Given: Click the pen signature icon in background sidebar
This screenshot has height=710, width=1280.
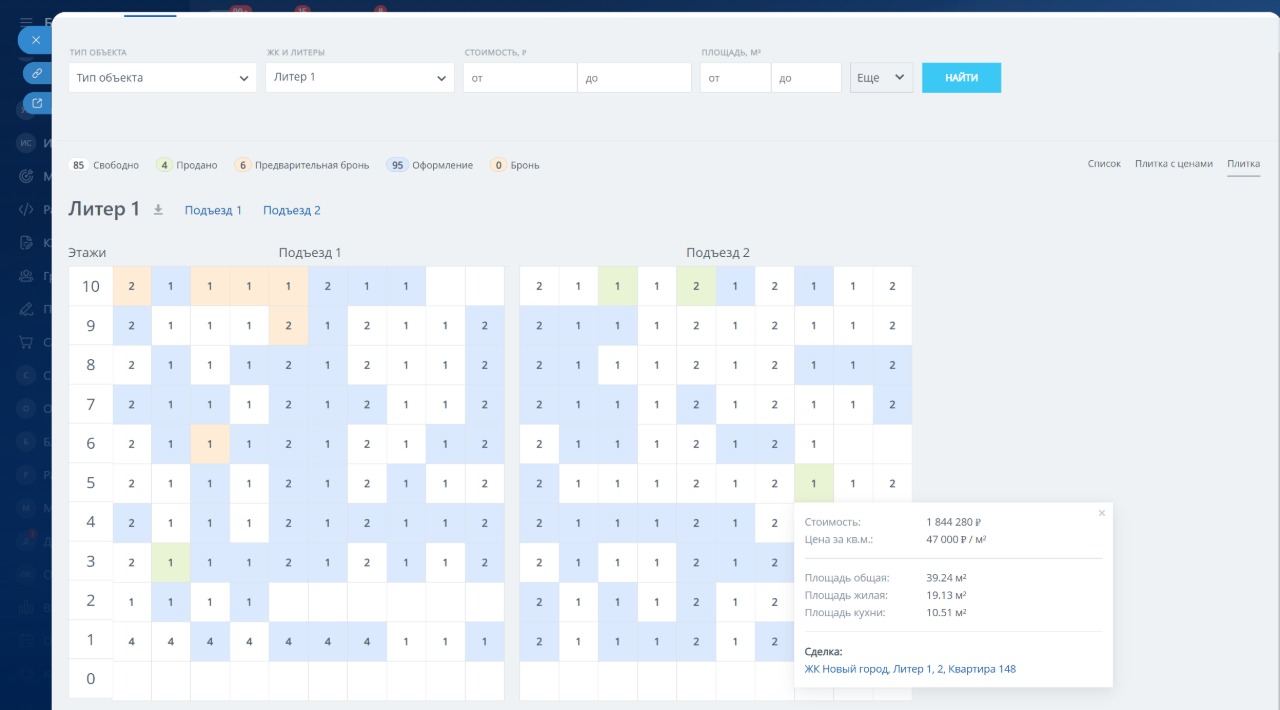Looking at the screenshot, I should [27, 308].
